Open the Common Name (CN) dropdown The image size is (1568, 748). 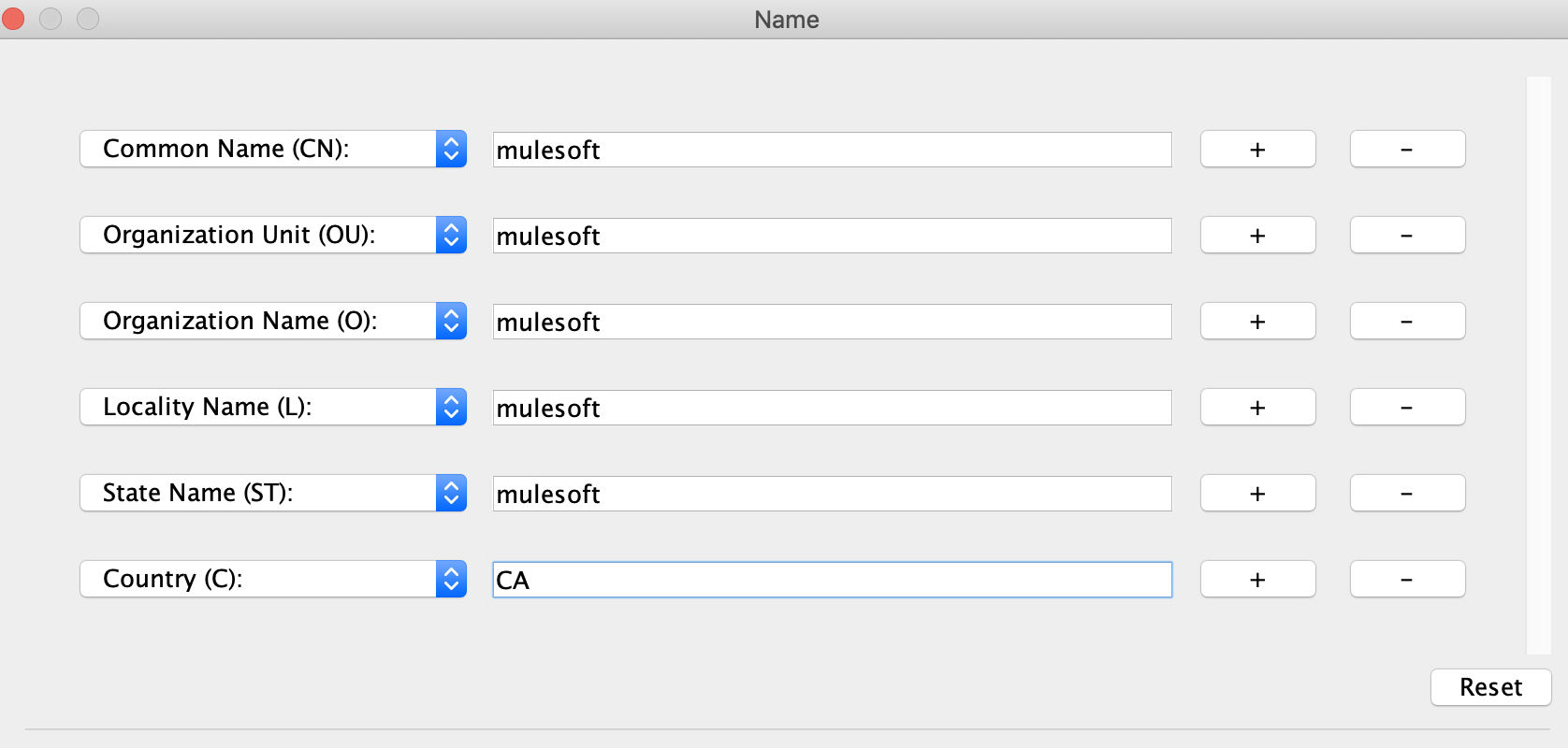pyautogui.click(x=272, y=150)
